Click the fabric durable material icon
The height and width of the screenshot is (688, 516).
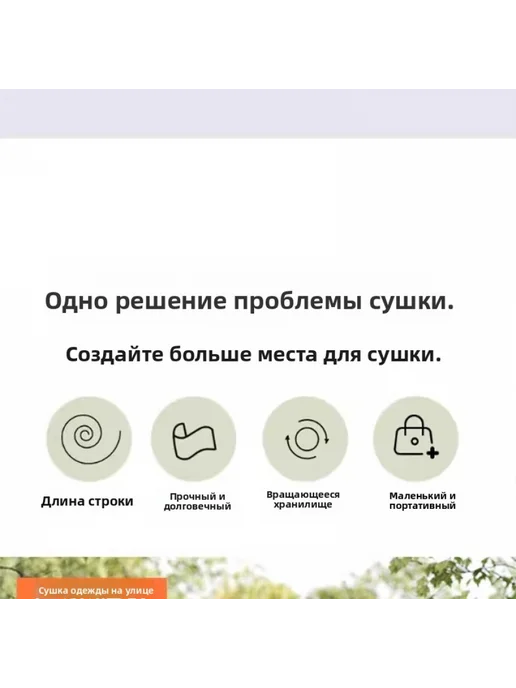pos(194,439)
